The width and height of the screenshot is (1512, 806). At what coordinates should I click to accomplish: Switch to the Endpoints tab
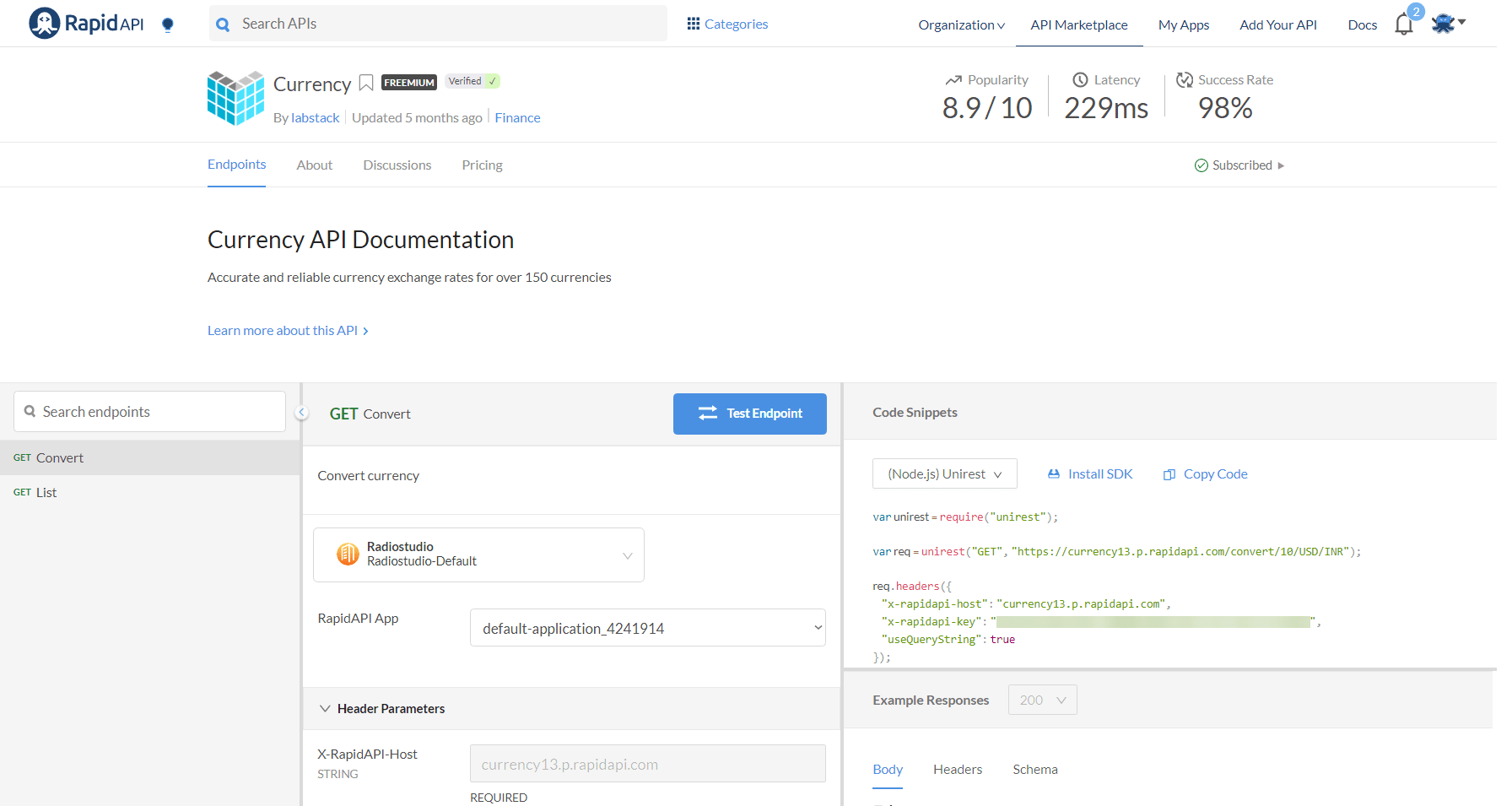pyautogui.click(x=237, y=165)
